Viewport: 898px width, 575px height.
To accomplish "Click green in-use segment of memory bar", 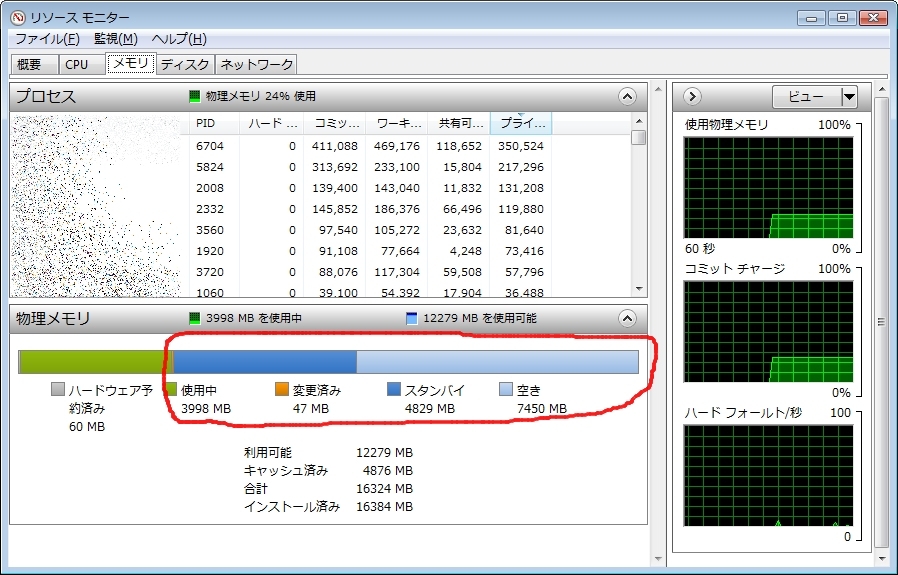I will click(x=94, y=362).
